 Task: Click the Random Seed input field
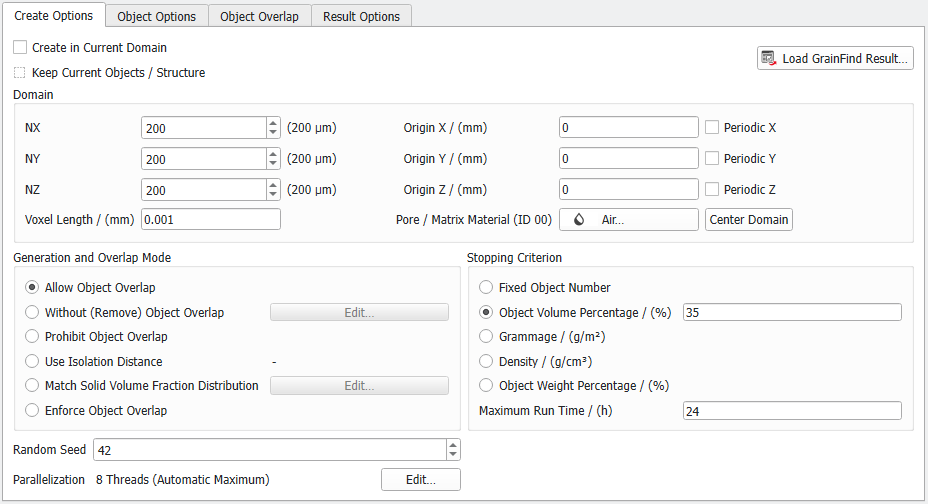270,450
